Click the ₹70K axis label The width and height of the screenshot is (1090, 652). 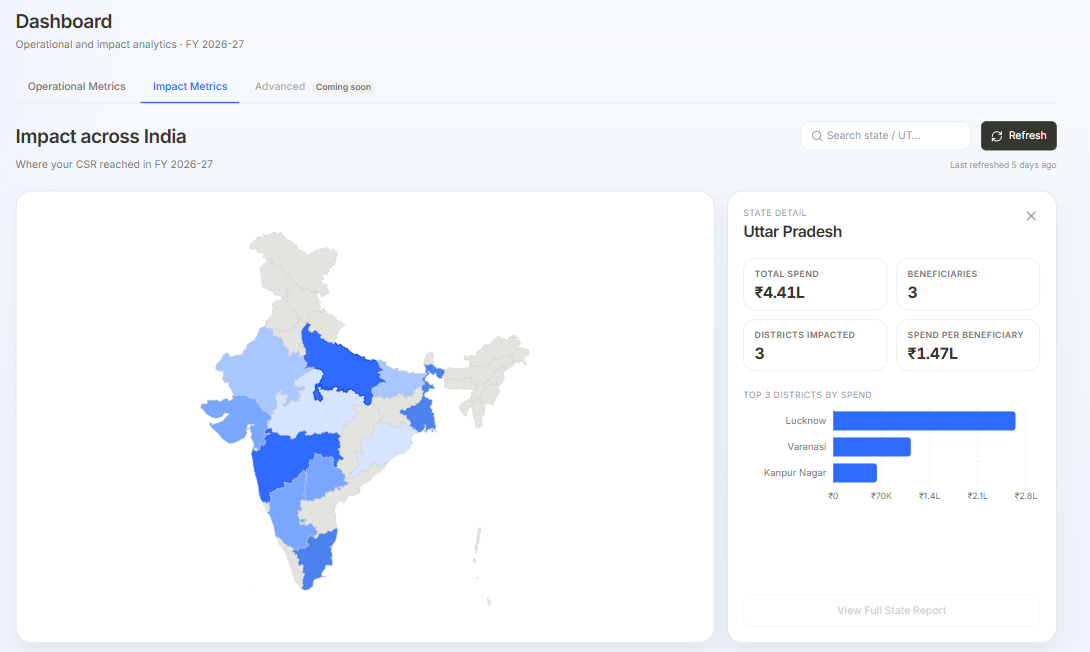881,496
